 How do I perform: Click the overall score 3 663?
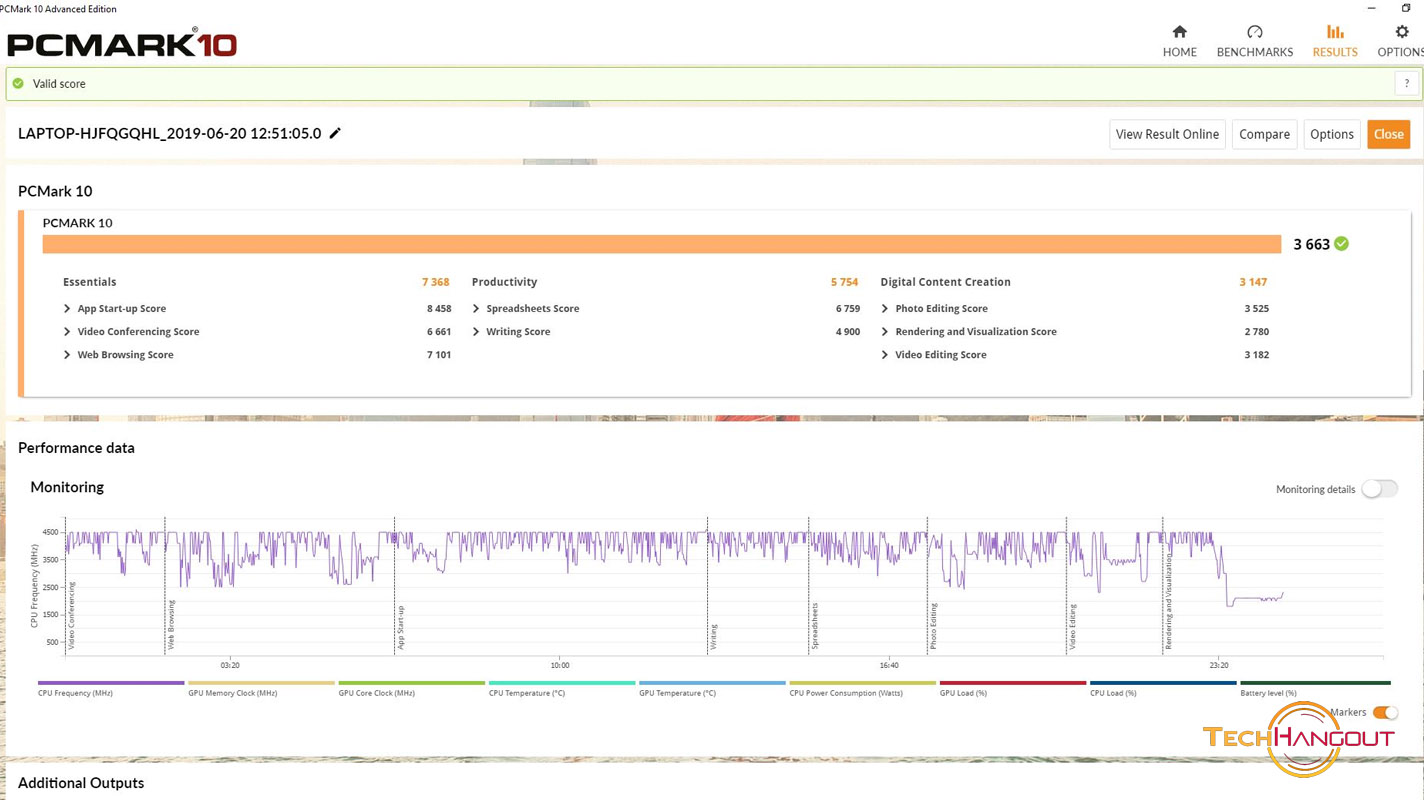pyautogui.click(x=1311, y=244)
